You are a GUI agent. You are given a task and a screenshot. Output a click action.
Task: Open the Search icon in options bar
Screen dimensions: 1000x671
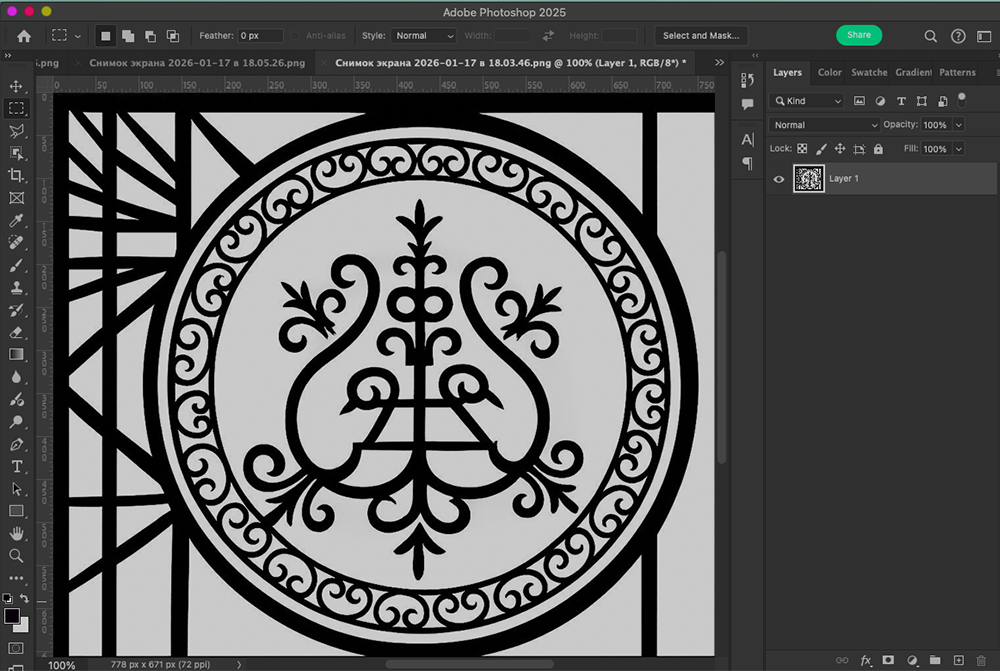[930, 36]
